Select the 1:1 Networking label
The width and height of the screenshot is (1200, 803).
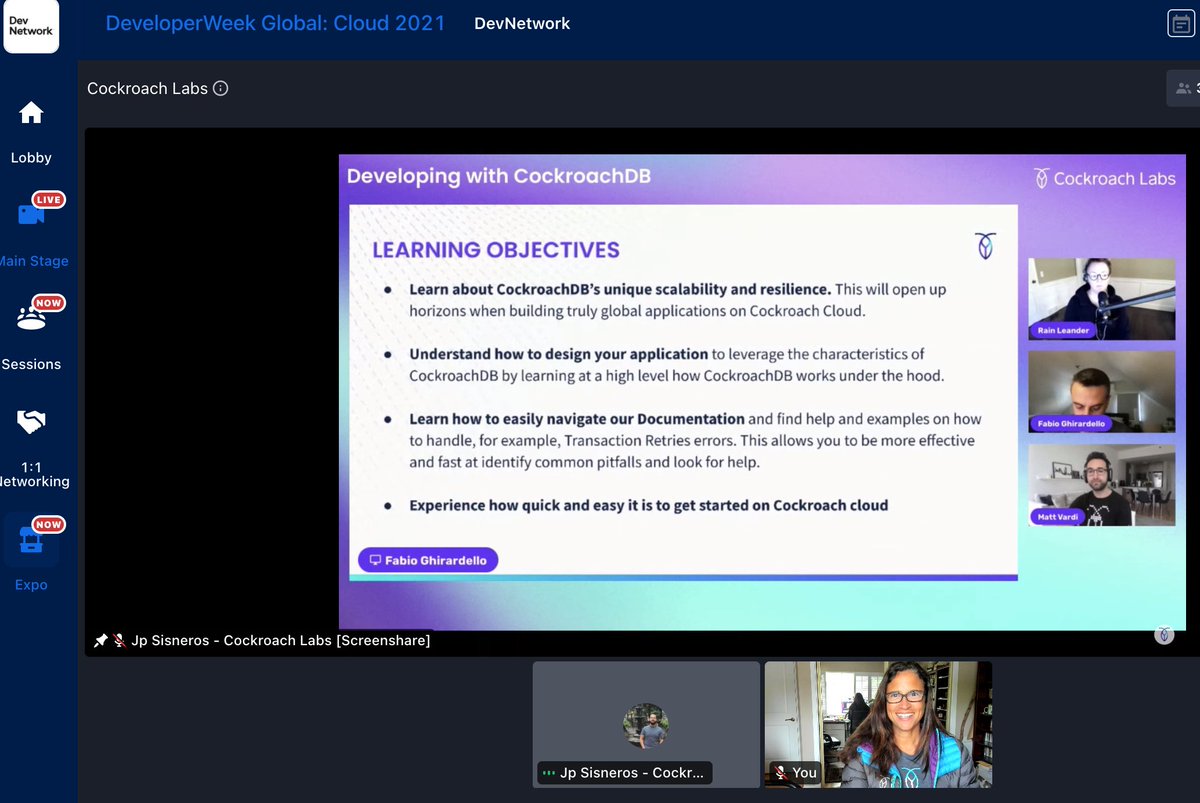point(34,473)
